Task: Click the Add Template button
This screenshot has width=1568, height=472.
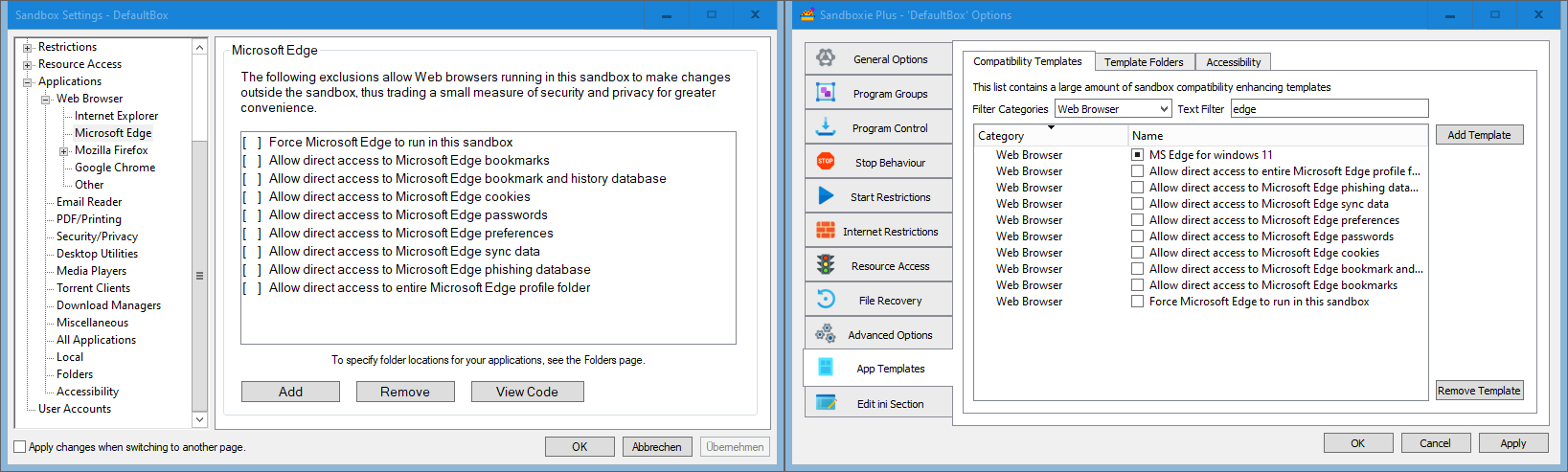Action: 1478,135
